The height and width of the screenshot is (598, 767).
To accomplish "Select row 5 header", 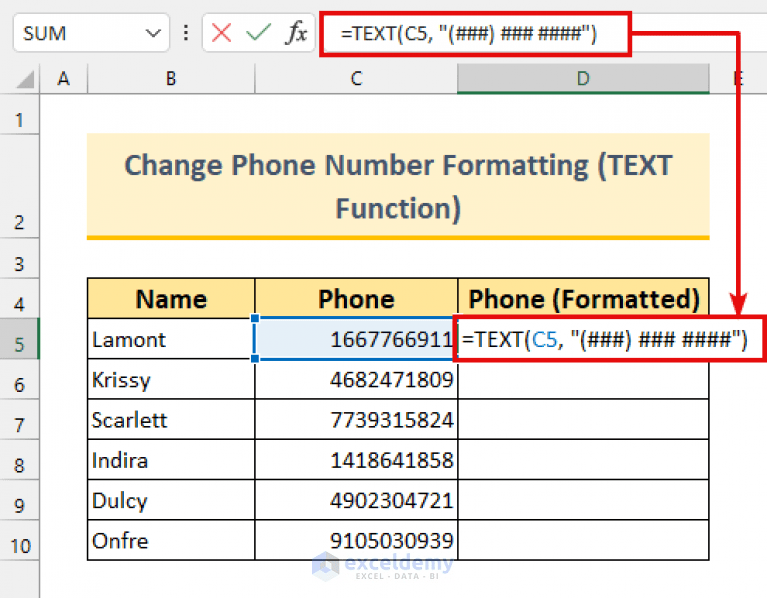I will (20, 339).
